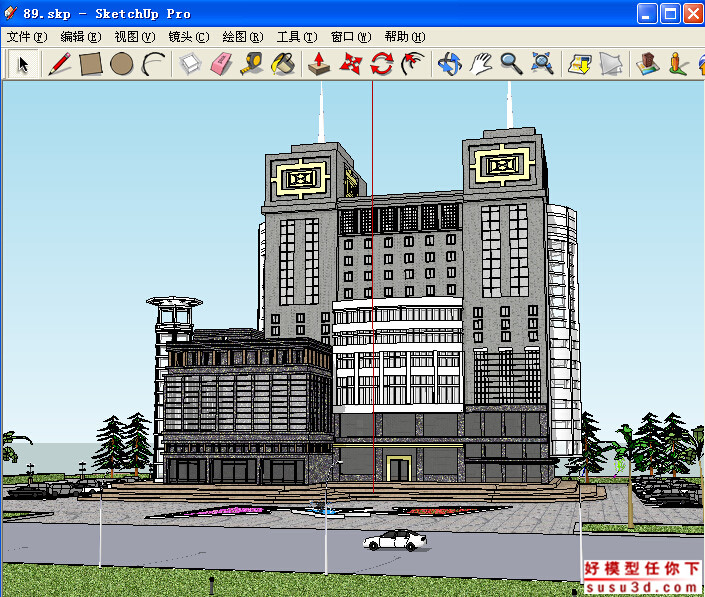Choose the Circle drawing tool
Viewport: 705px width, 597px height.
point(121,64)
